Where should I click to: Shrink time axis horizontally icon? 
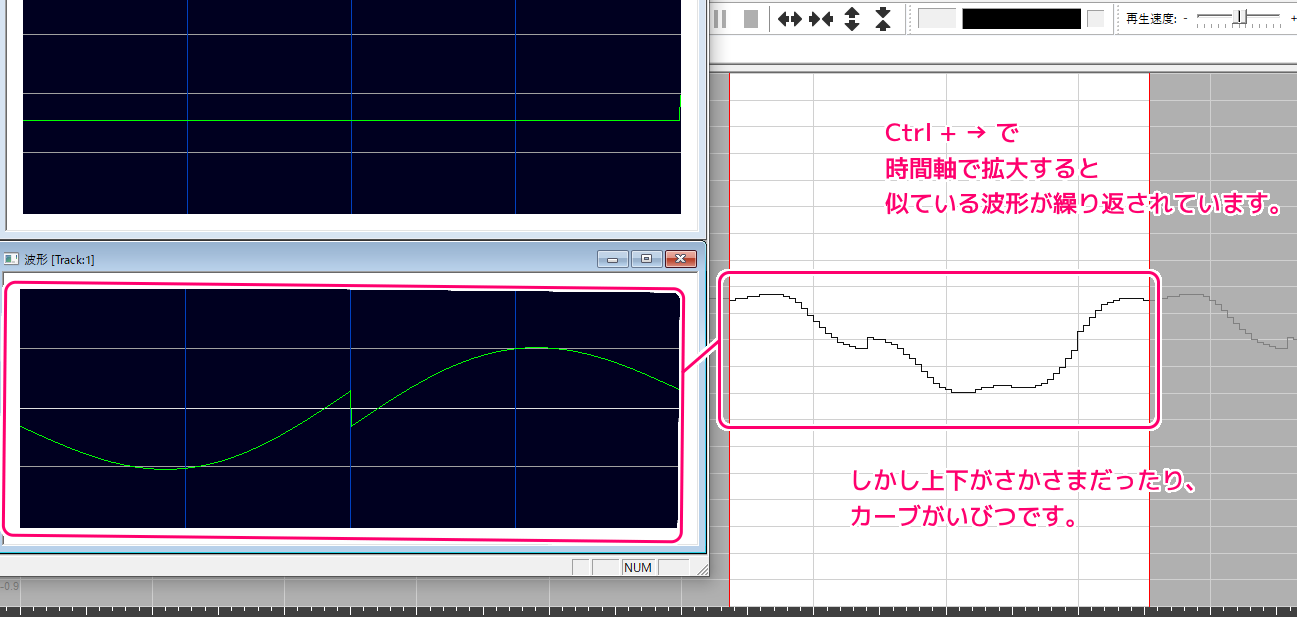tap(821, 18)
